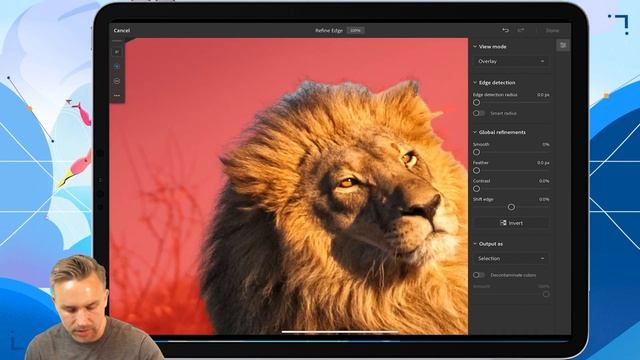Open the Selection output dropdown
This screenshot has height=360, width=640.
[511, 258]
